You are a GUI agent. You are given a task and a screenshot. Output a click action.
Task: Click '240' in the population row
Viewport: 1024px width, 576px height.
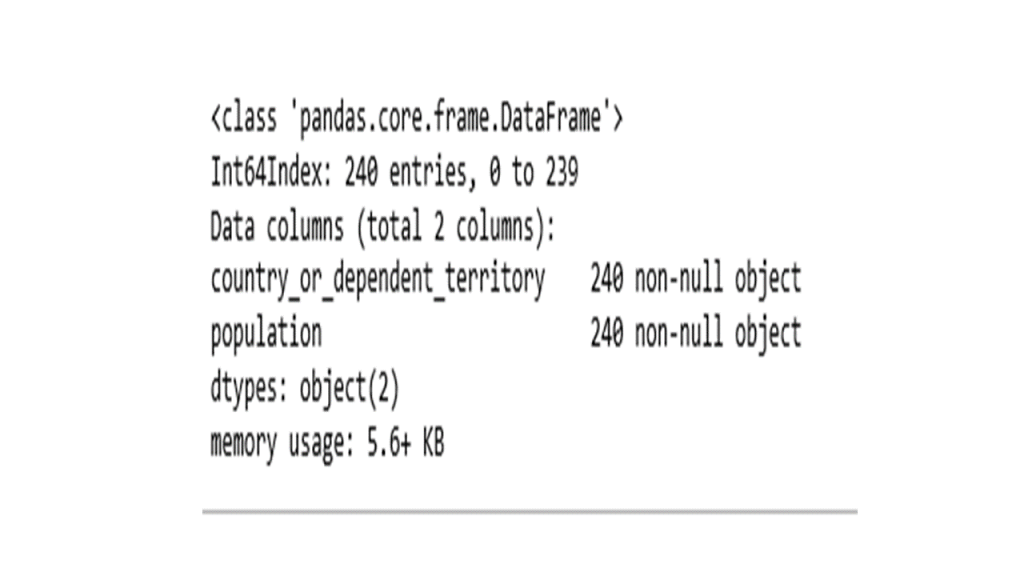click(x=607, y=333)
